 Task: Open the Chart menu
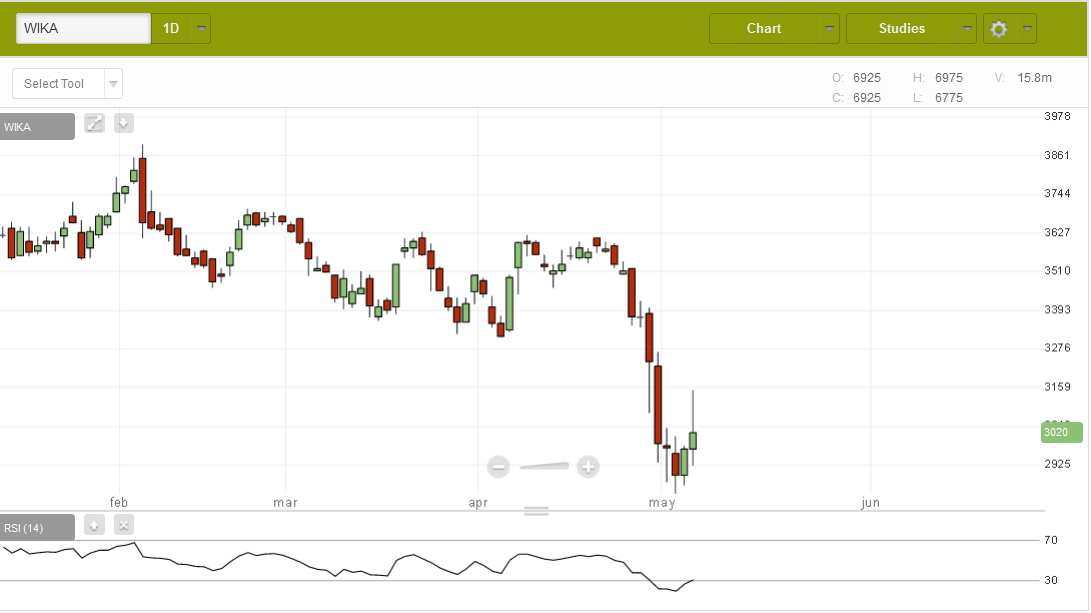[x=764, y=29]
